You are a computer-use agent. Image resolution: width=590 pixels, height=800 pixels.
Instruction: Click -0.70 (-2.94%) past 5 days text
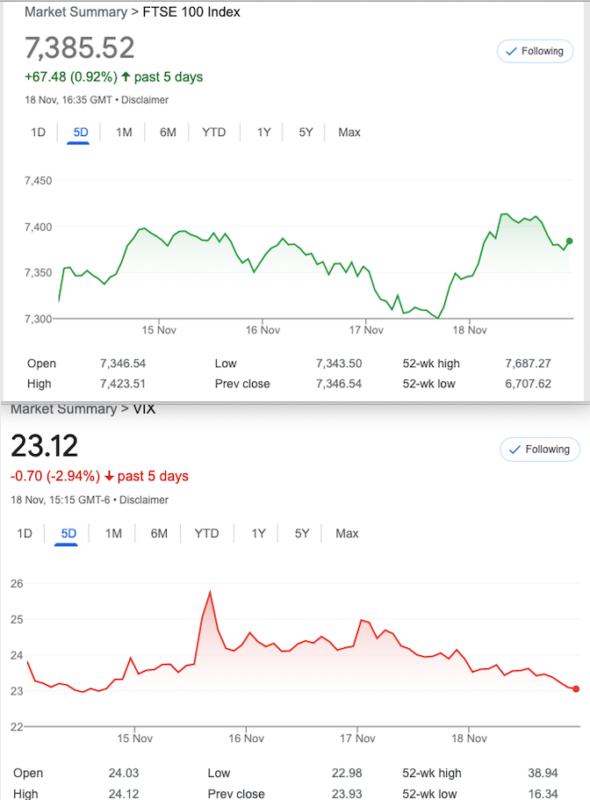pos(100,476)
